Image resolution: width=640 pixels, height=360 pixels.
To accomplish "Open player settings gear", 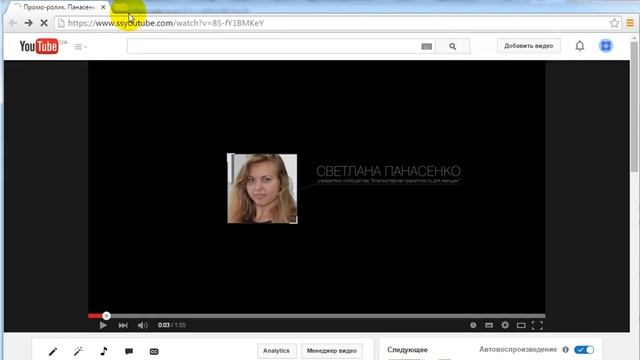I will [x=505, y=325].
